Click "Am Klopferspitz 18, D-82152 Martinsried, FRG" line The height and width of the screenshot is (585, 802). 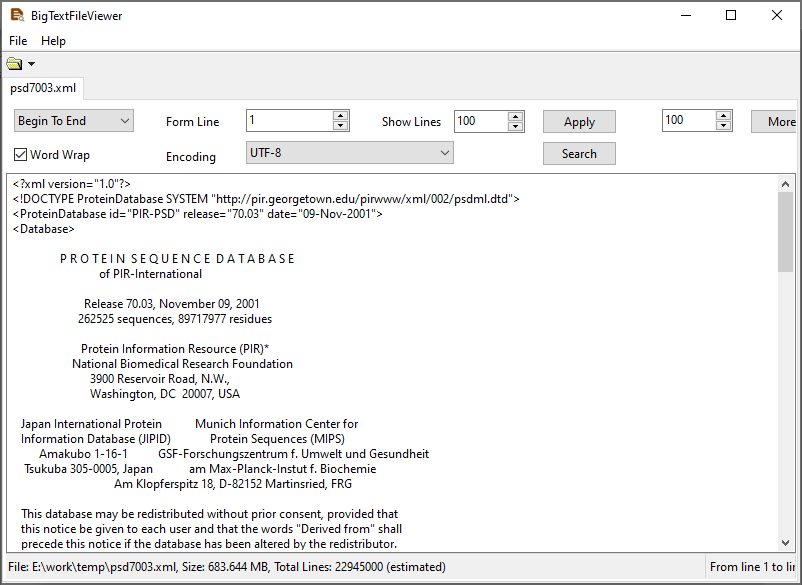[x=233, y=484]
